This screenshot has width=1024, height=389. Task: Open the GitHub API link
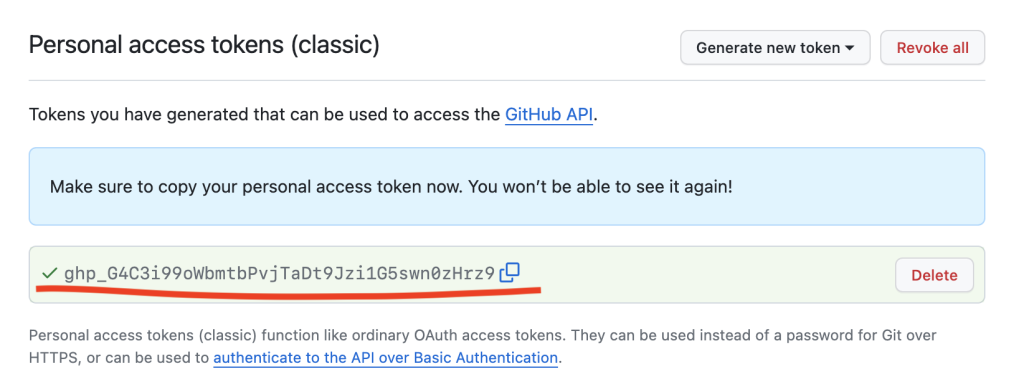pyautogui.click(x=549, y=115)
